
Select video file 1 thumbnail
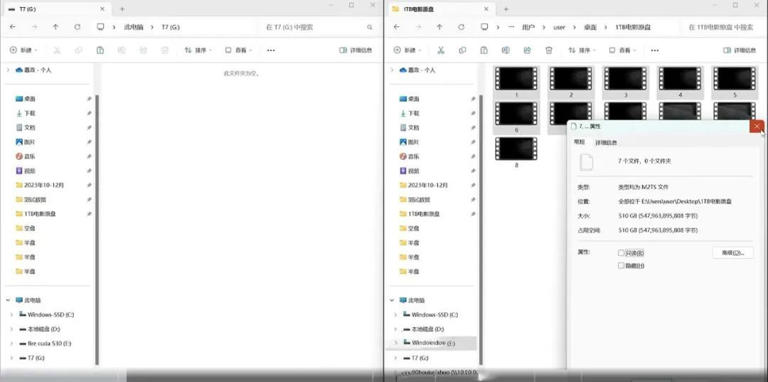516,78
